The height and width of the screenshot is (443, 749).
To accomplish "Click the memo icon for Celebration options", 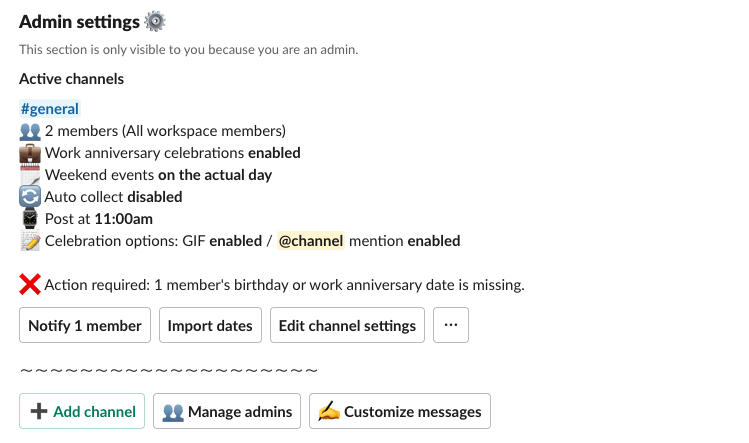I will [x=30, y=241].
